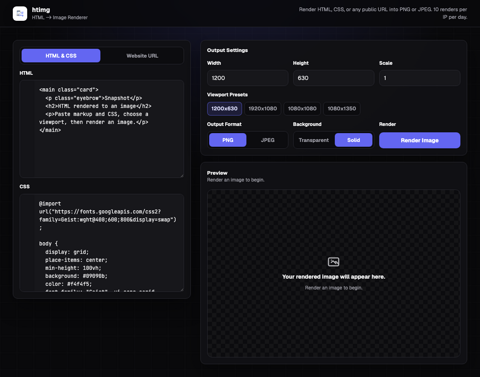Click the htimg logo icon
Viewport: 480px width, 377px height.
[20, 13]
